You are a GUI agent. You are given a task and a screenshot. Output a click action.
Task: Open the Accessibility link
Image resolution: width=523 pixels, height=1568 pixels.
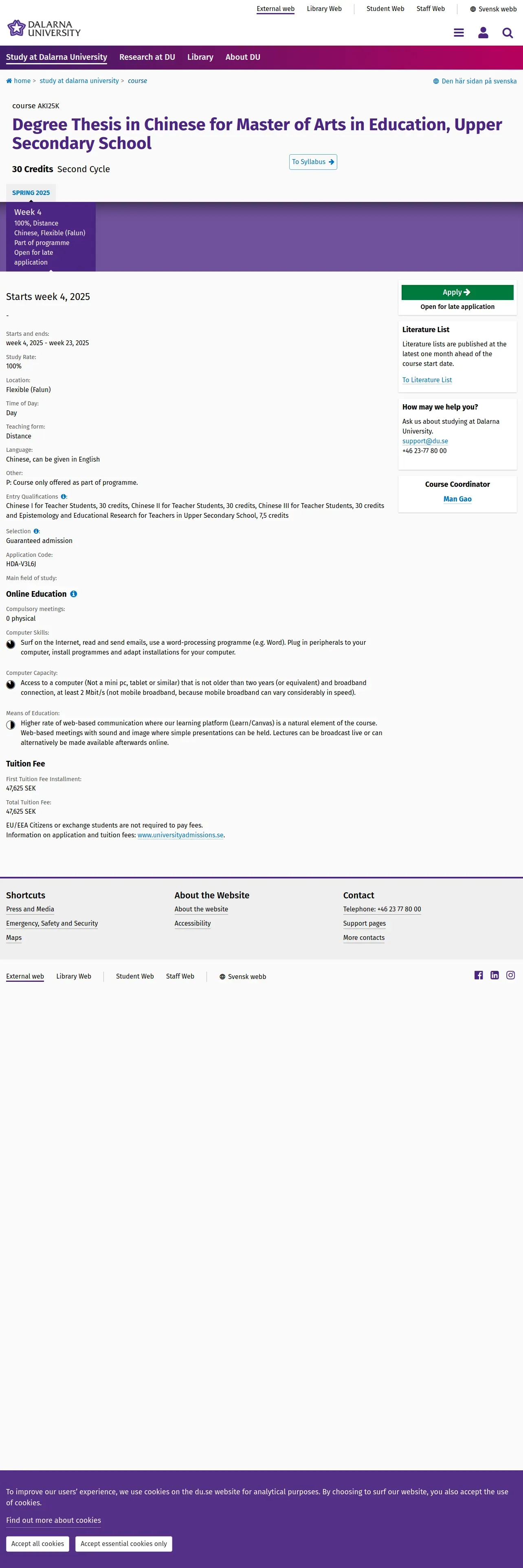click(x=192, y=923)
